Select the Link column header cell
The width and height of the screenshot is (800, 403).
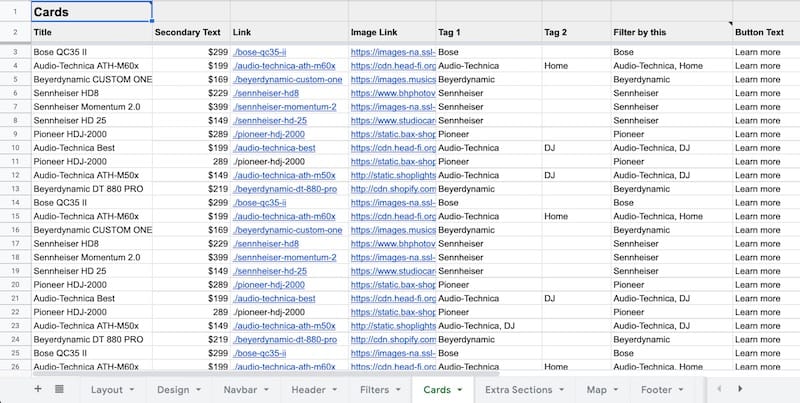[289, 32]
